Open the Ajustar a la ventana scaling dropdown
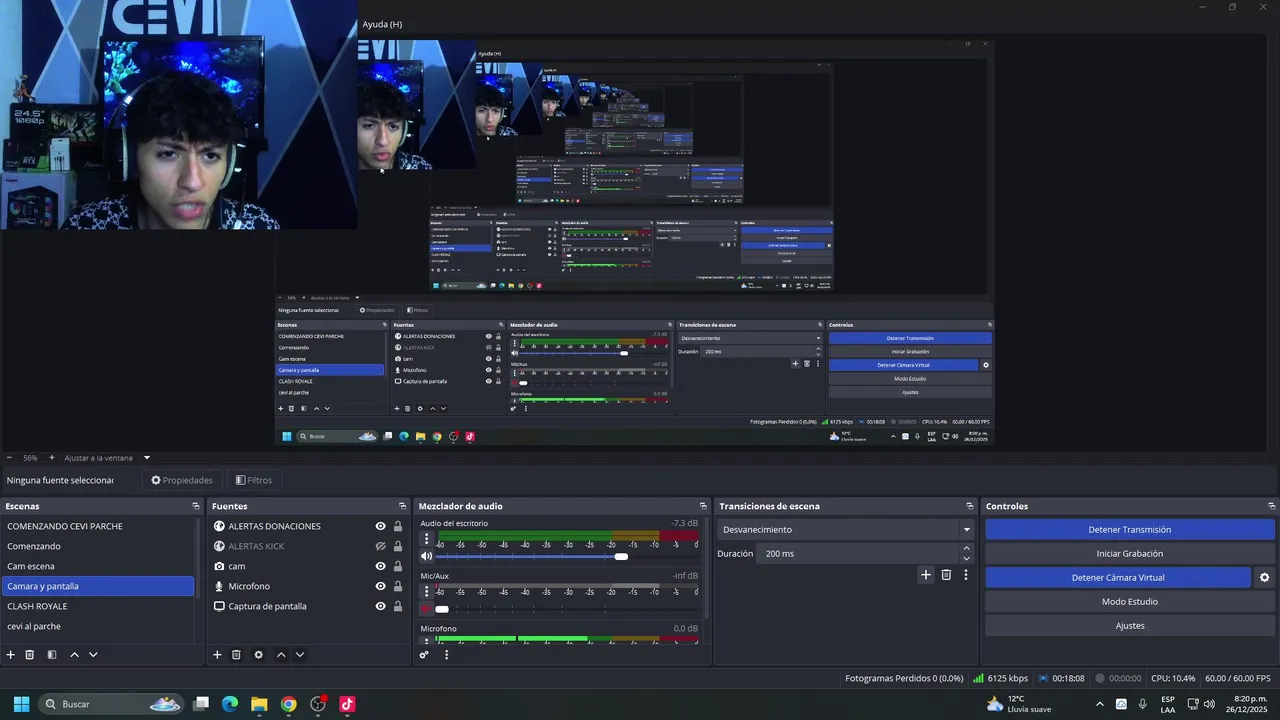 tap(107, 458)
